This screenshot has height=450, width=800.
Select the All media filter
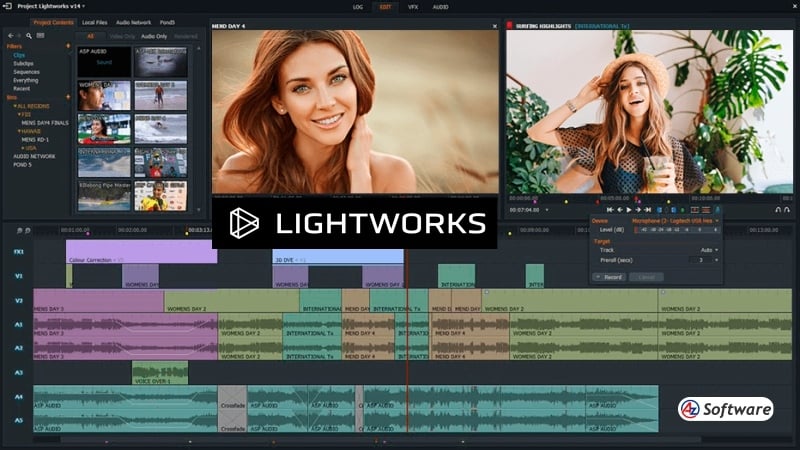[x=90, y=36]
